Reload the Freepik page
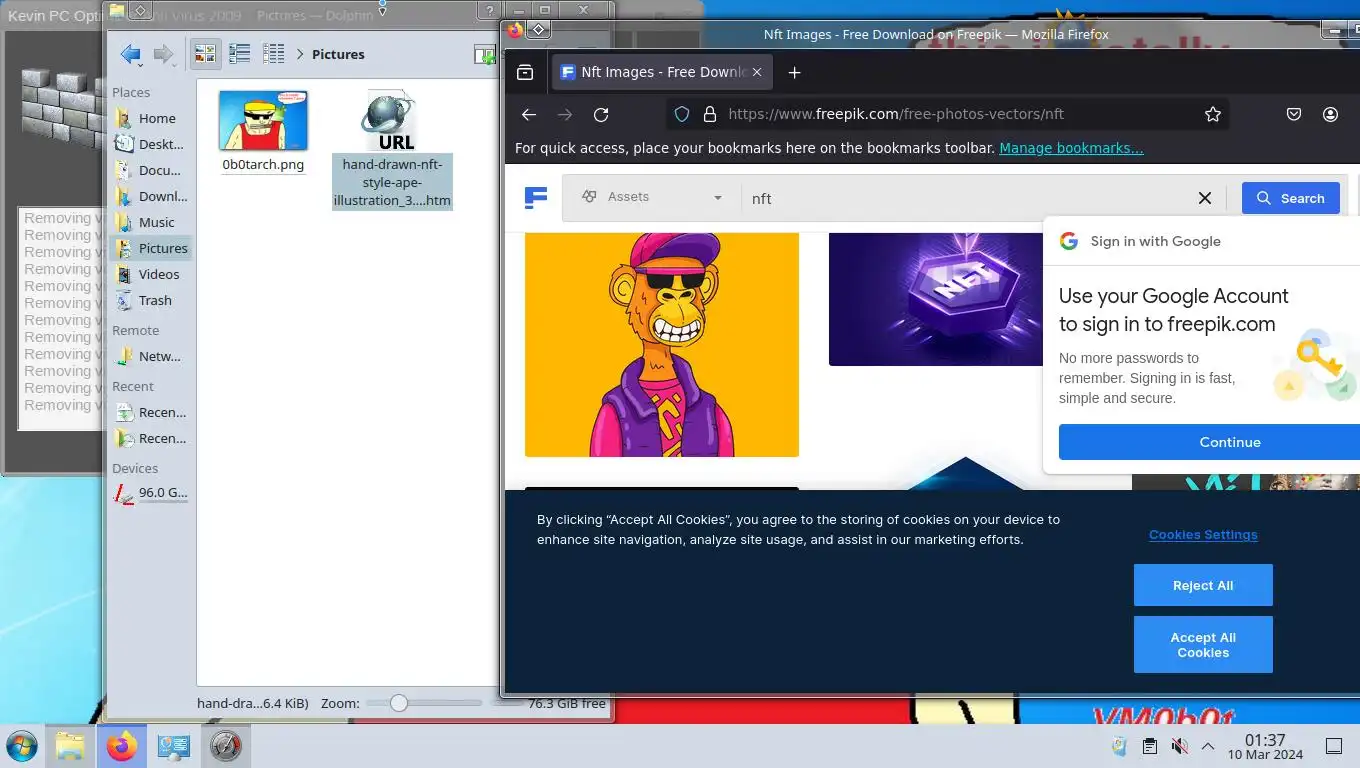1360x768 pixels. tap(601, 114)
